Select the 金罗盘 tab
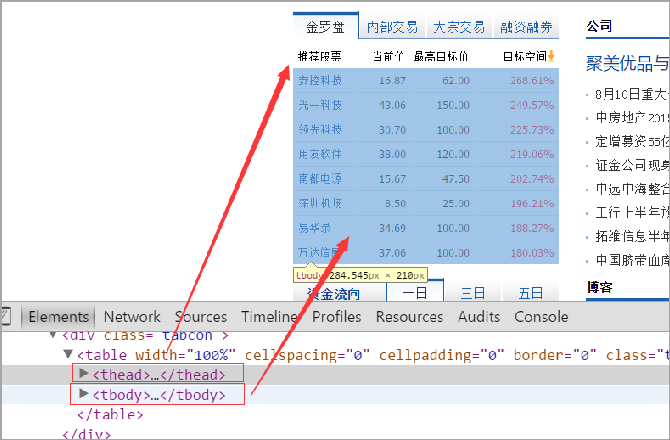Image resolution: width=670 pixels, height=440 pixels. (324, 27)
